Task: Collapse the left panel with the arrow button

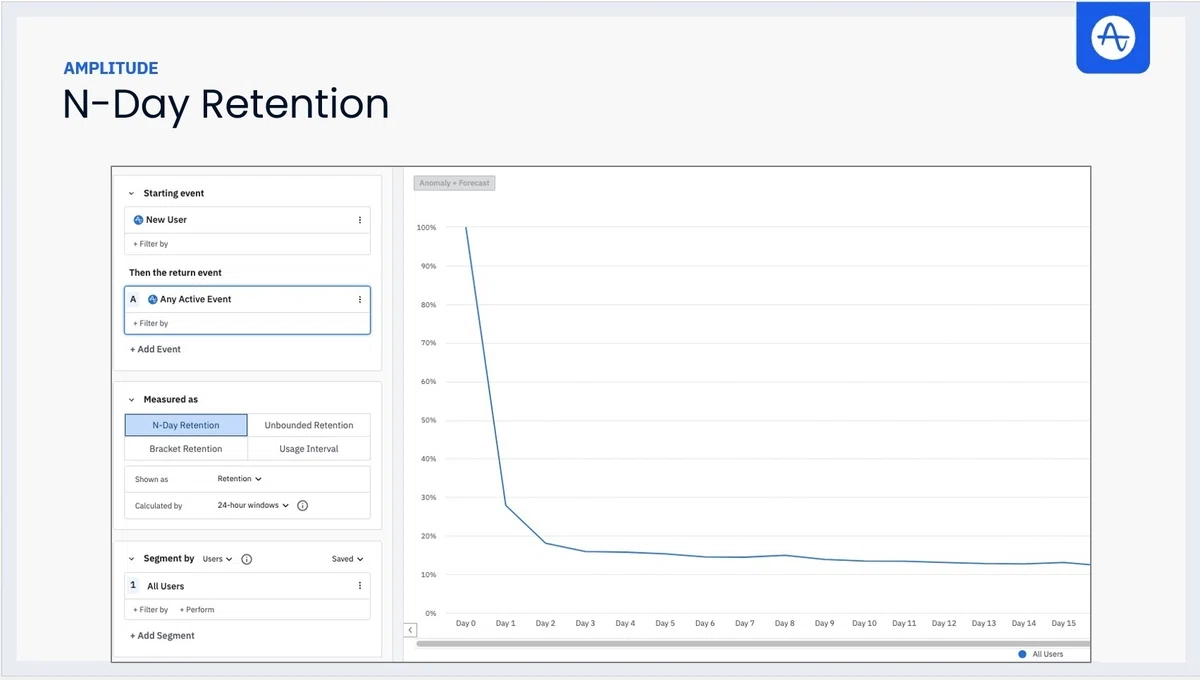Action: 410,630
